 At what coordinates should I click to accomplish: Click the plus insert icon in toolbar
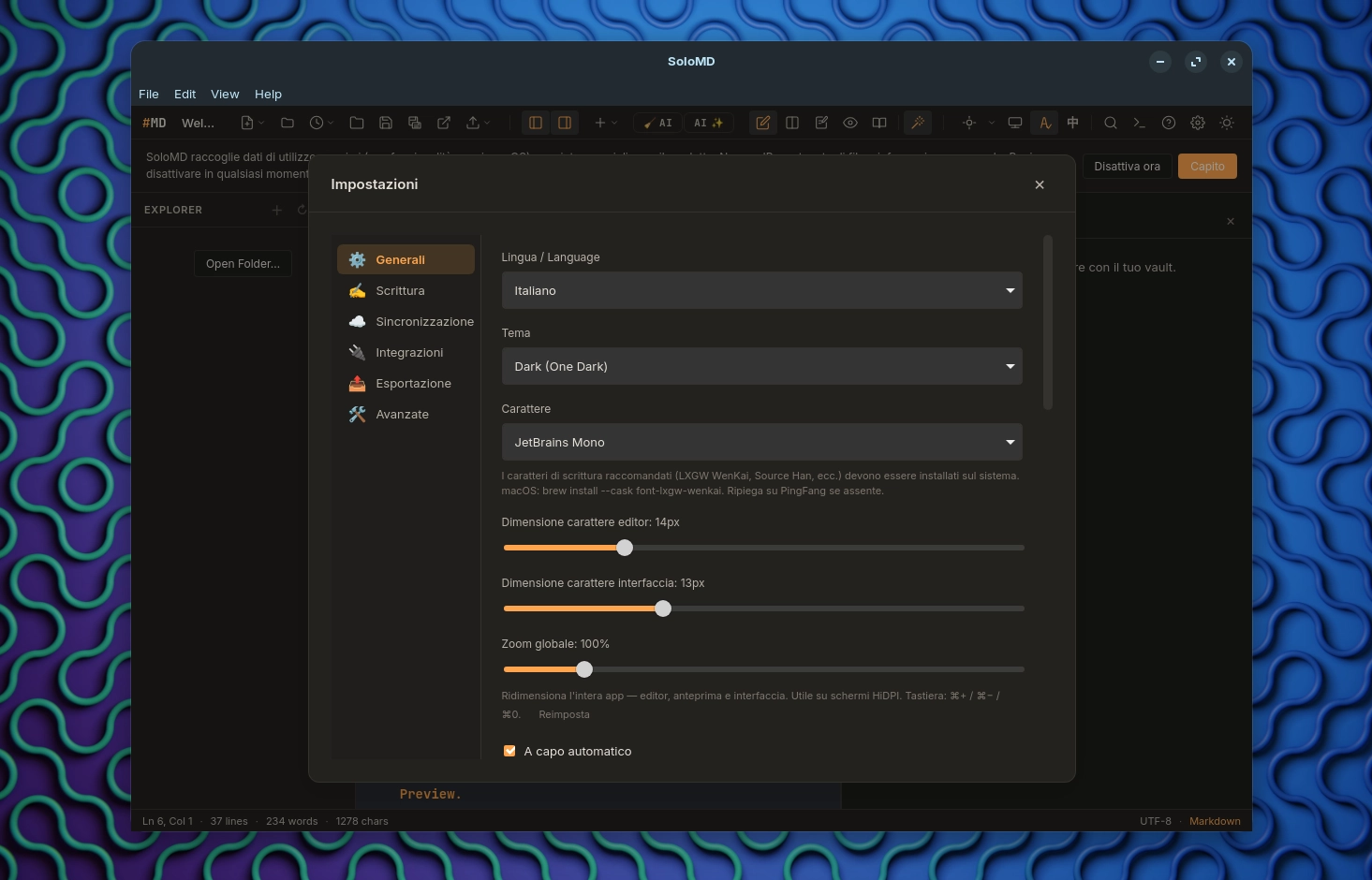tap(600, 123)
